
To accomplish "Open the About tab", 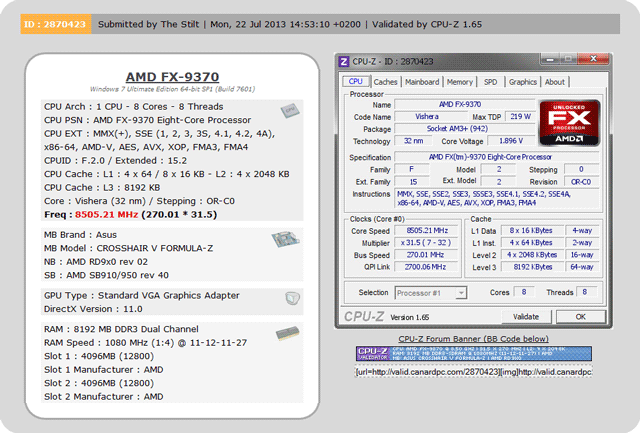I will (555, 82).
